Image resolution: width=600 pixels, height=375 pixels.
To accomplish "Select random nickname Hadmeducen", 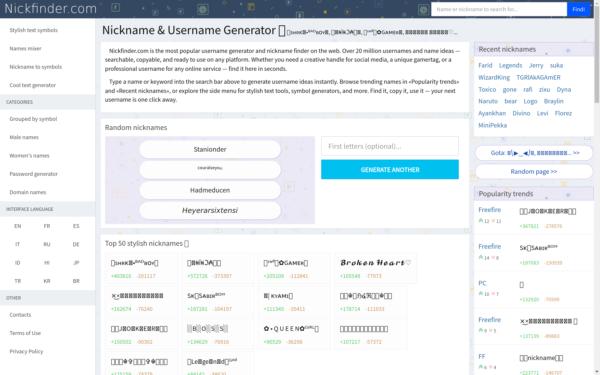I will coord(210,190).
